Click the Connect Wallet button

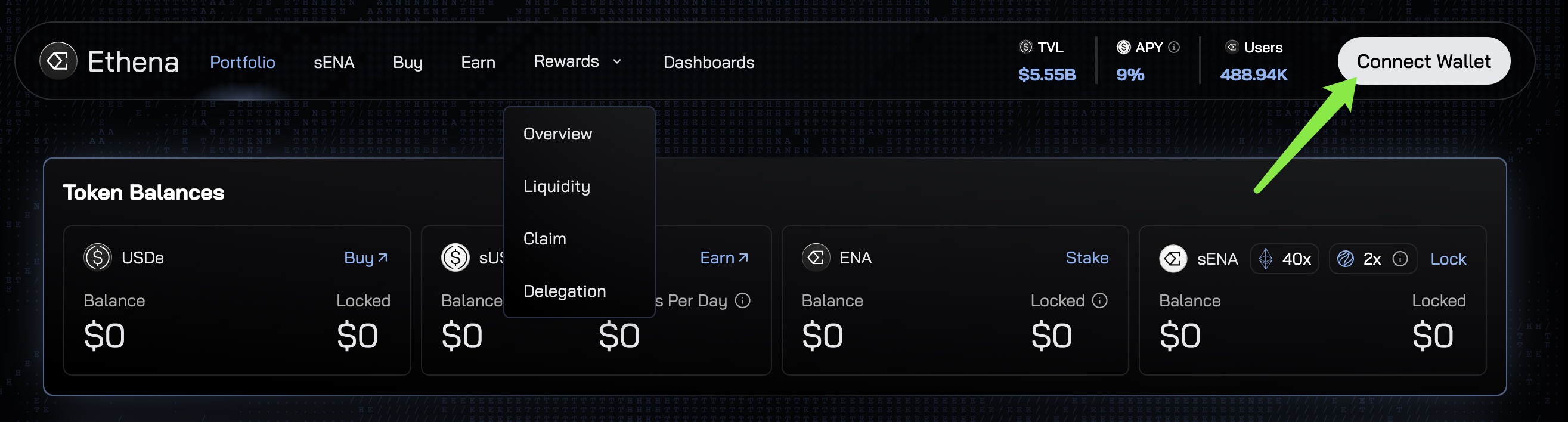[1423, 61]
